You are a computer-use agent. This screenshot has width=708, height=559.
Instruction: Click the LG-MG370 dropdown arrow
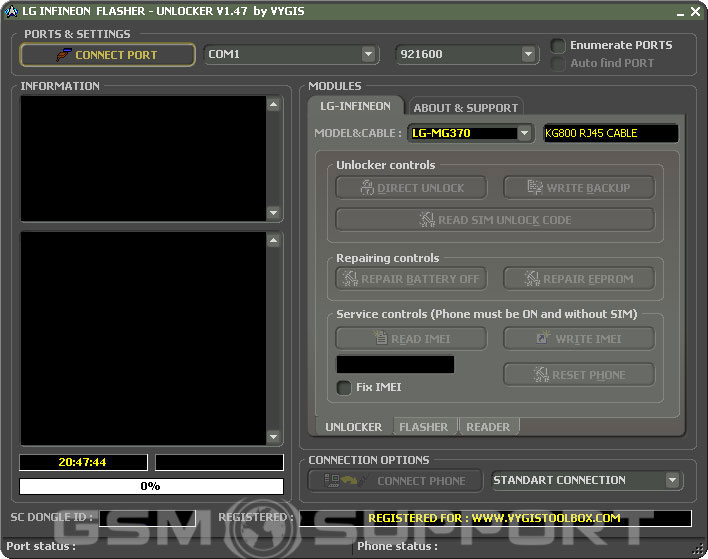pos(524,133)
